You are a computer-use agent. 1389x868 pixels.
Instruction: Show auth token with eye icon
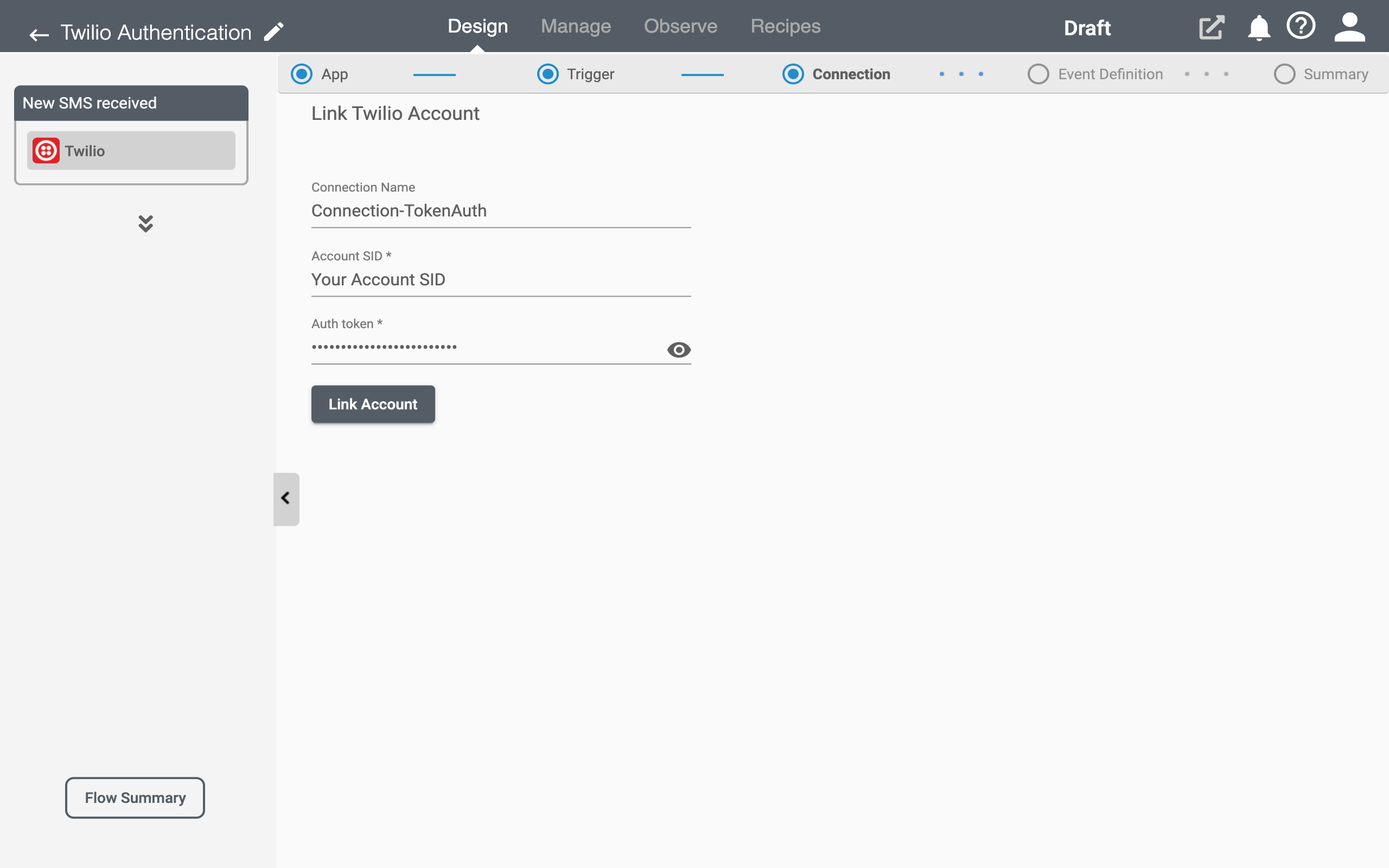click(x=678, y=349)
